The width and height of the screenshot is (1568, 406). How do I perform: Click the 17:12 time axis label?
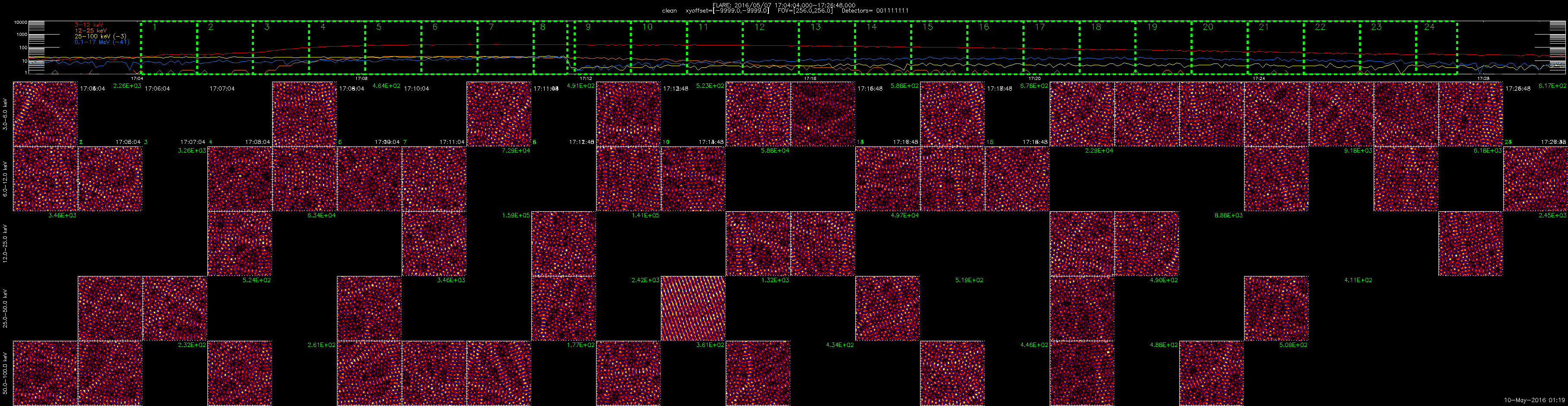(586, 78)
